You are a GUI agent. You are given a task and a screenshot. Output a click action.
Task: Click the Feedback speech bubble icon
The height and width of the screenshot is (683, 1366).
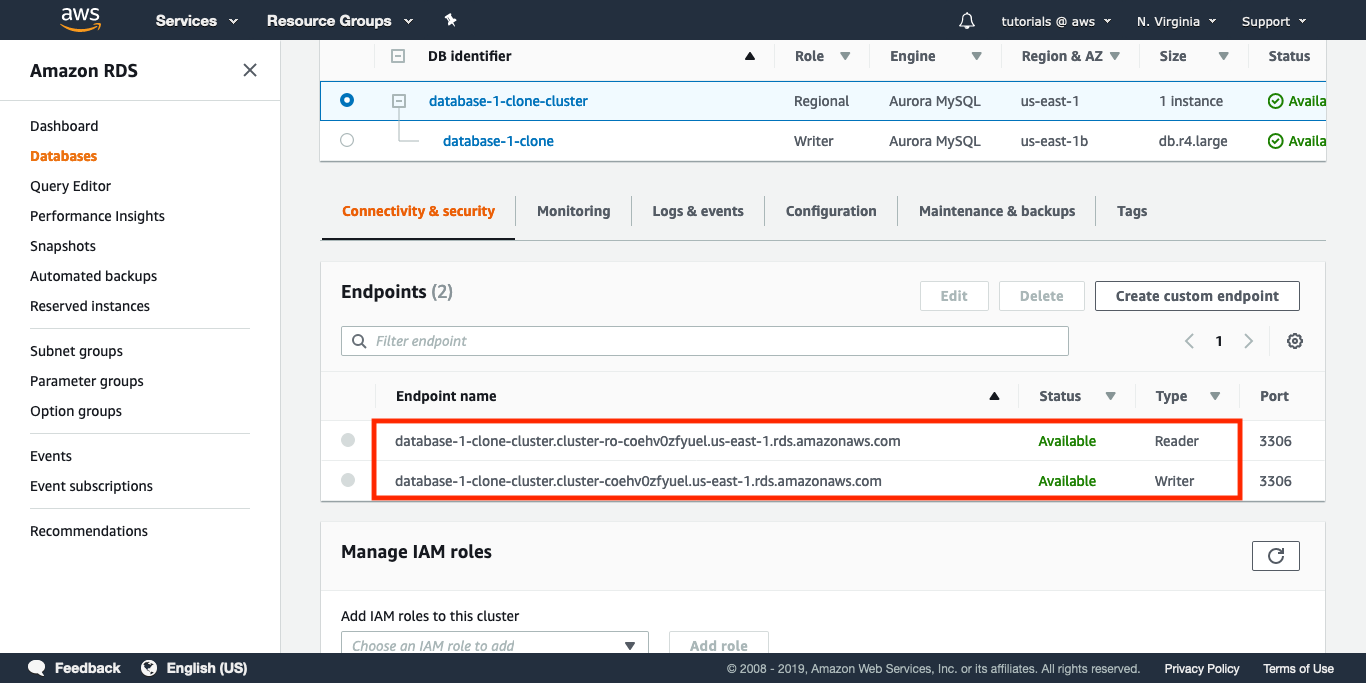tap(37, 668)
